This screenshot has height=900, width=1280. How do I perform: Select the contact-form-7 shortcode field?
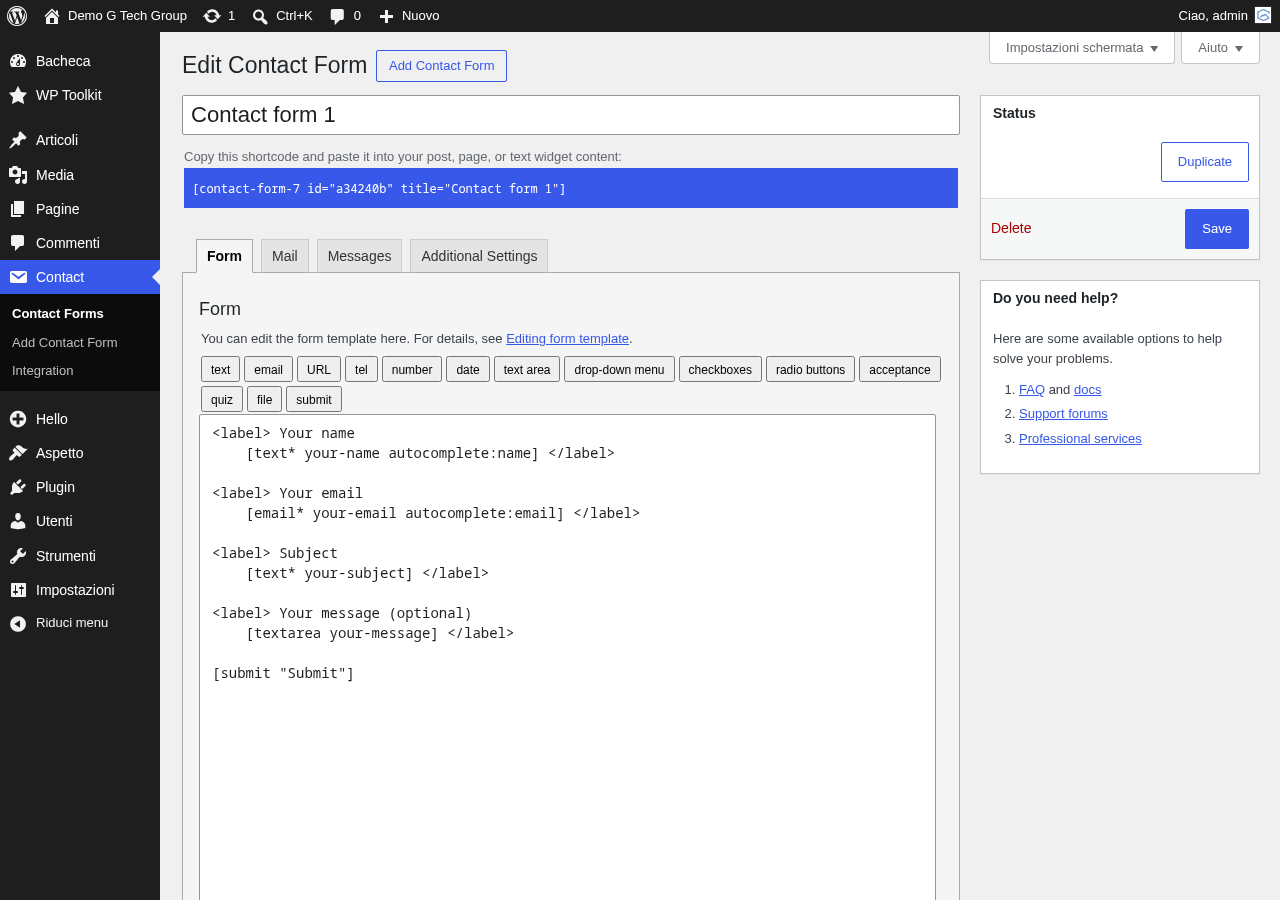571,188
